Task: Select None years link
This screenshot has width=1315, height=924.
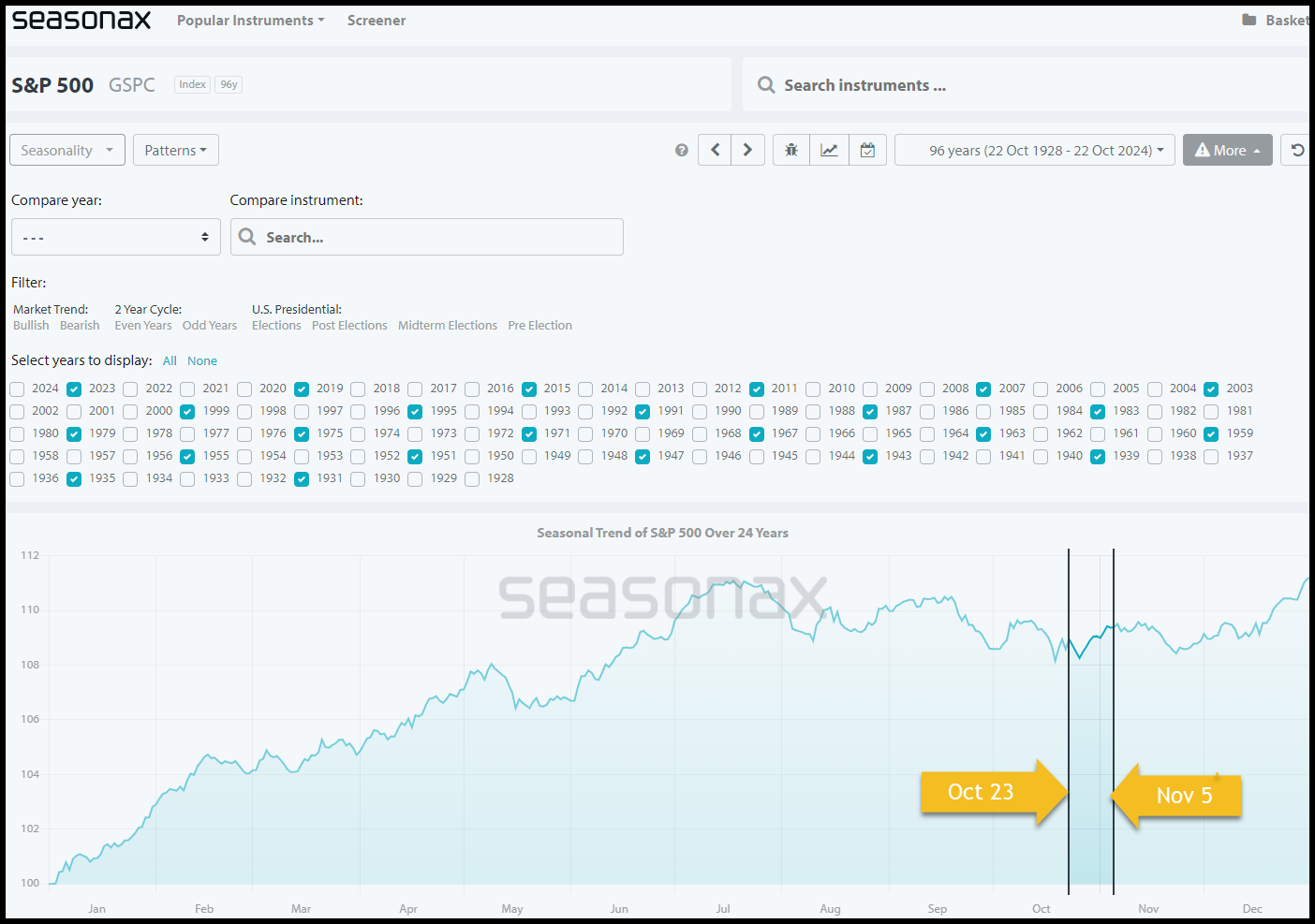Action: [x=202, y=361]
